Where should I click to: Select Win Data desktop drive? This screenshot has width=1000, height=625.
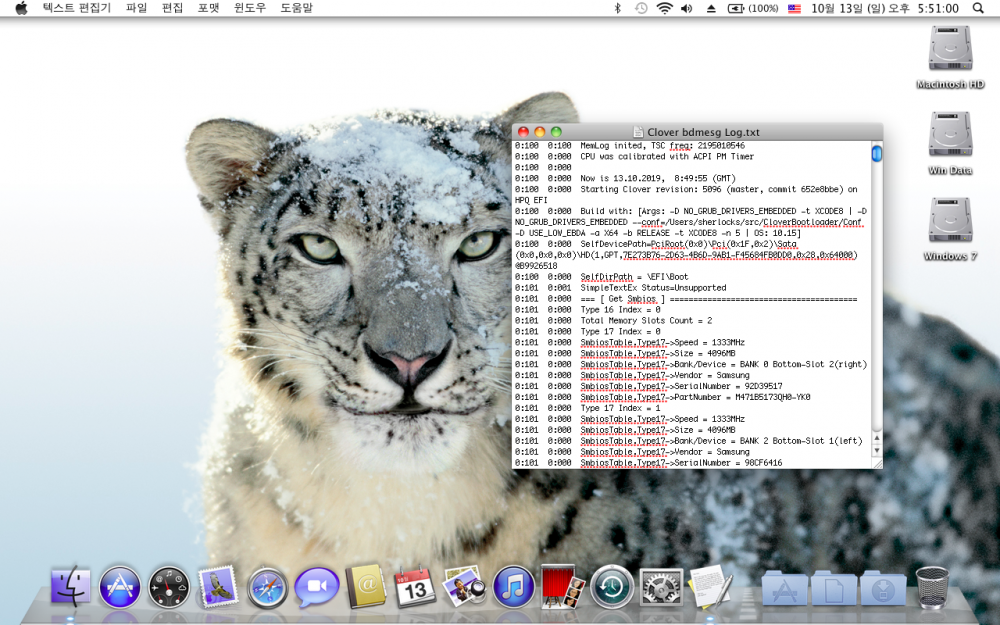pos(950,143)
